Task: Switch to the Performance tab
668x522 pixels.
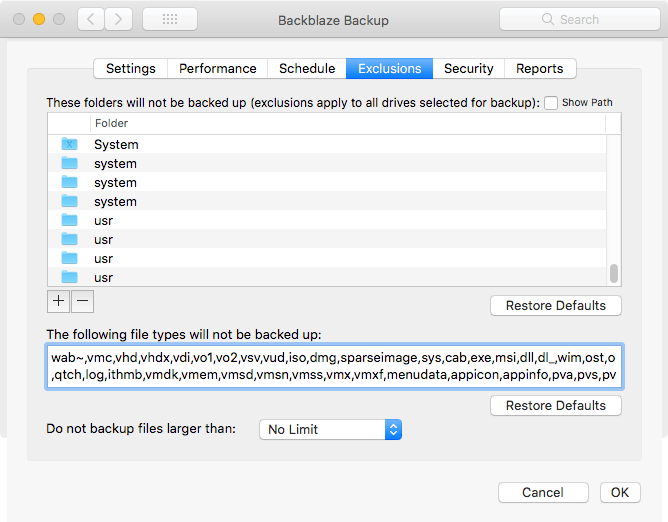Action: pos(218,69)
